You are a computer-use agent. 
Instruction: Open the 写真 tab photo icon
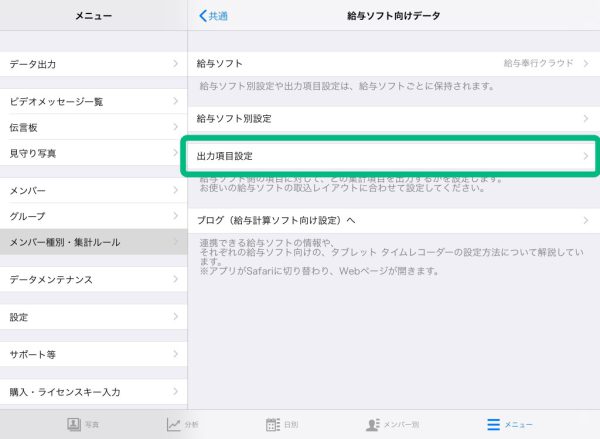74,425
